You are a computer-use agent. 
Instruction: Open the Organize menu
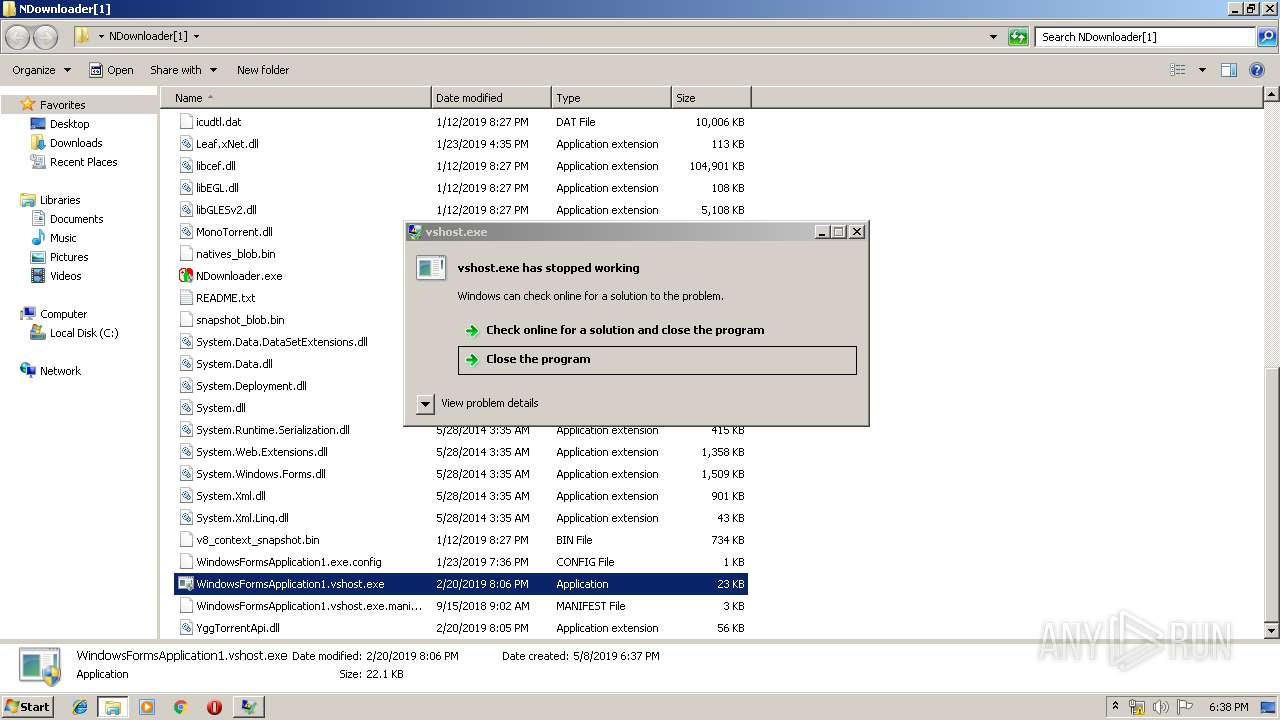tap(41, 70)
